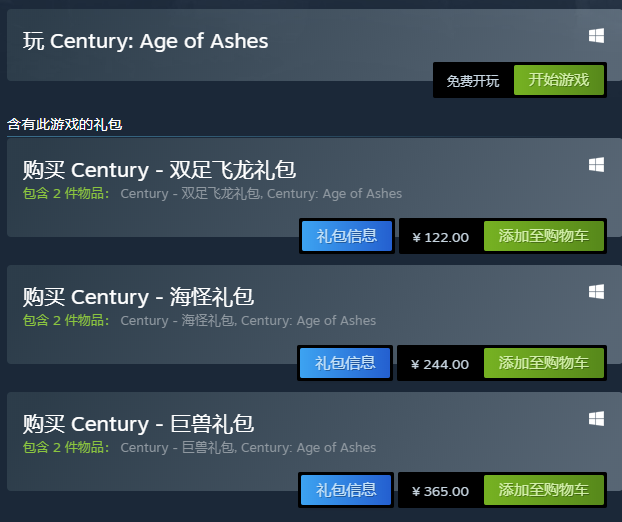Open 礼包信息 for 双足飞龙礼包
The image size is (622, 522).
[347, 236]
